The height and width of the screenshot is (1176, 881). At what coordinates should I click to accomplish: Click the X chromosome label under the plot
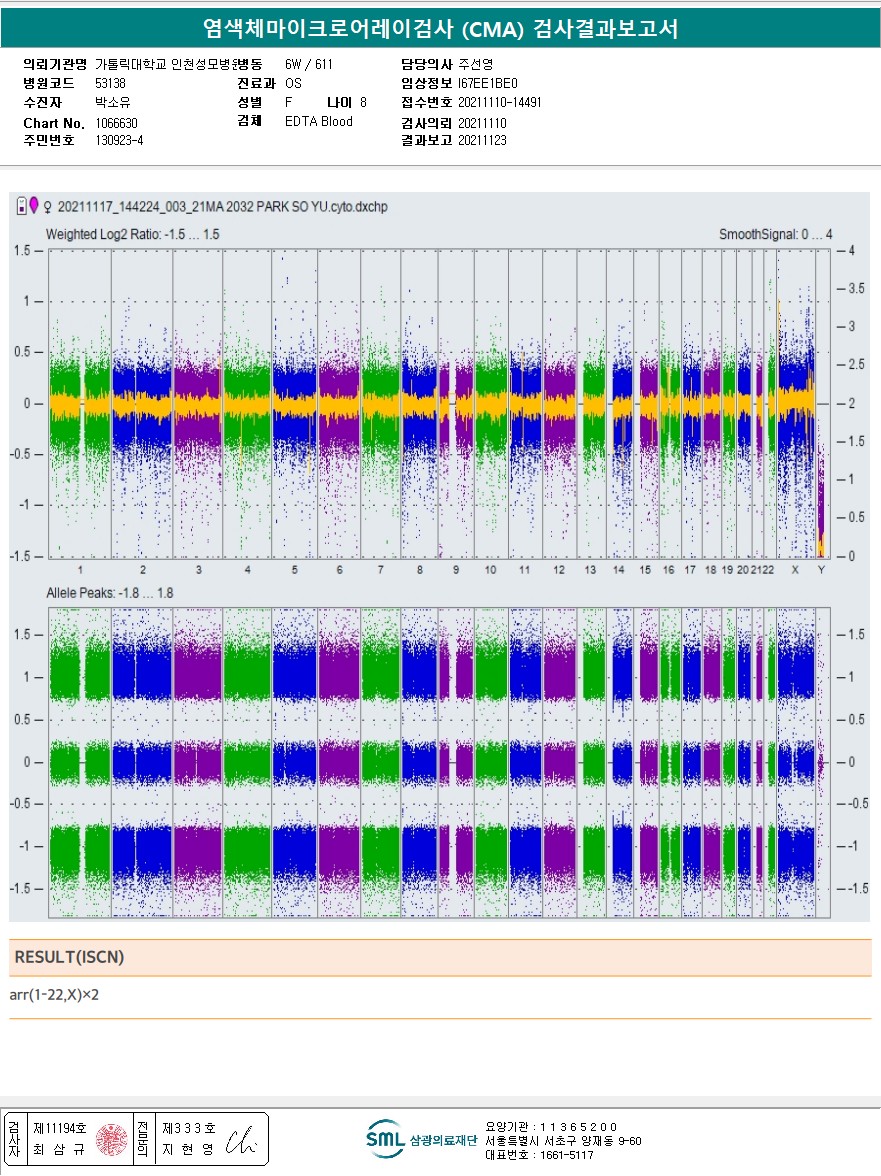pos(795,570)
